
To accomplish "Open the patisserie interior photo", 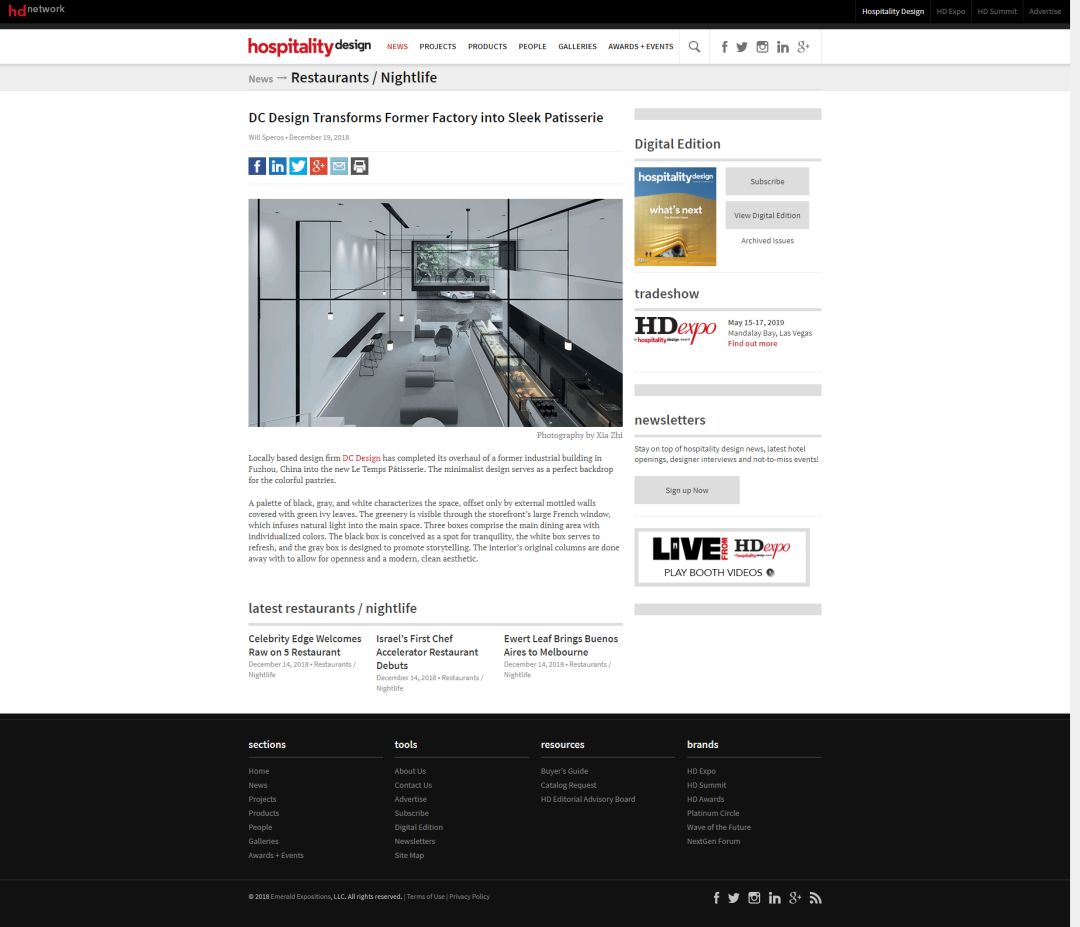I will coord(435,312).
